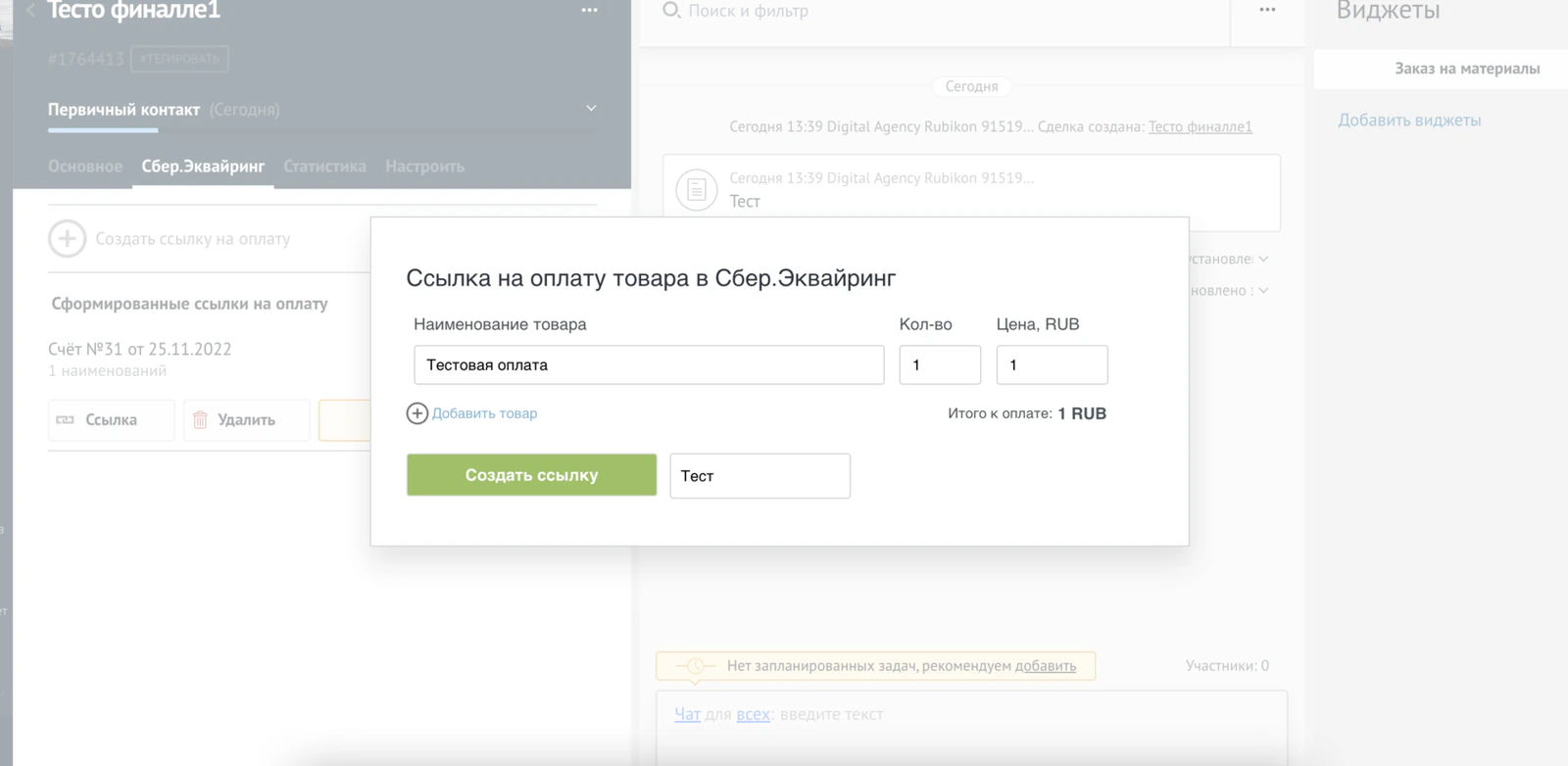
Task: Expand the Первичный контакт stage dropdown
Action: click(591, 109)
